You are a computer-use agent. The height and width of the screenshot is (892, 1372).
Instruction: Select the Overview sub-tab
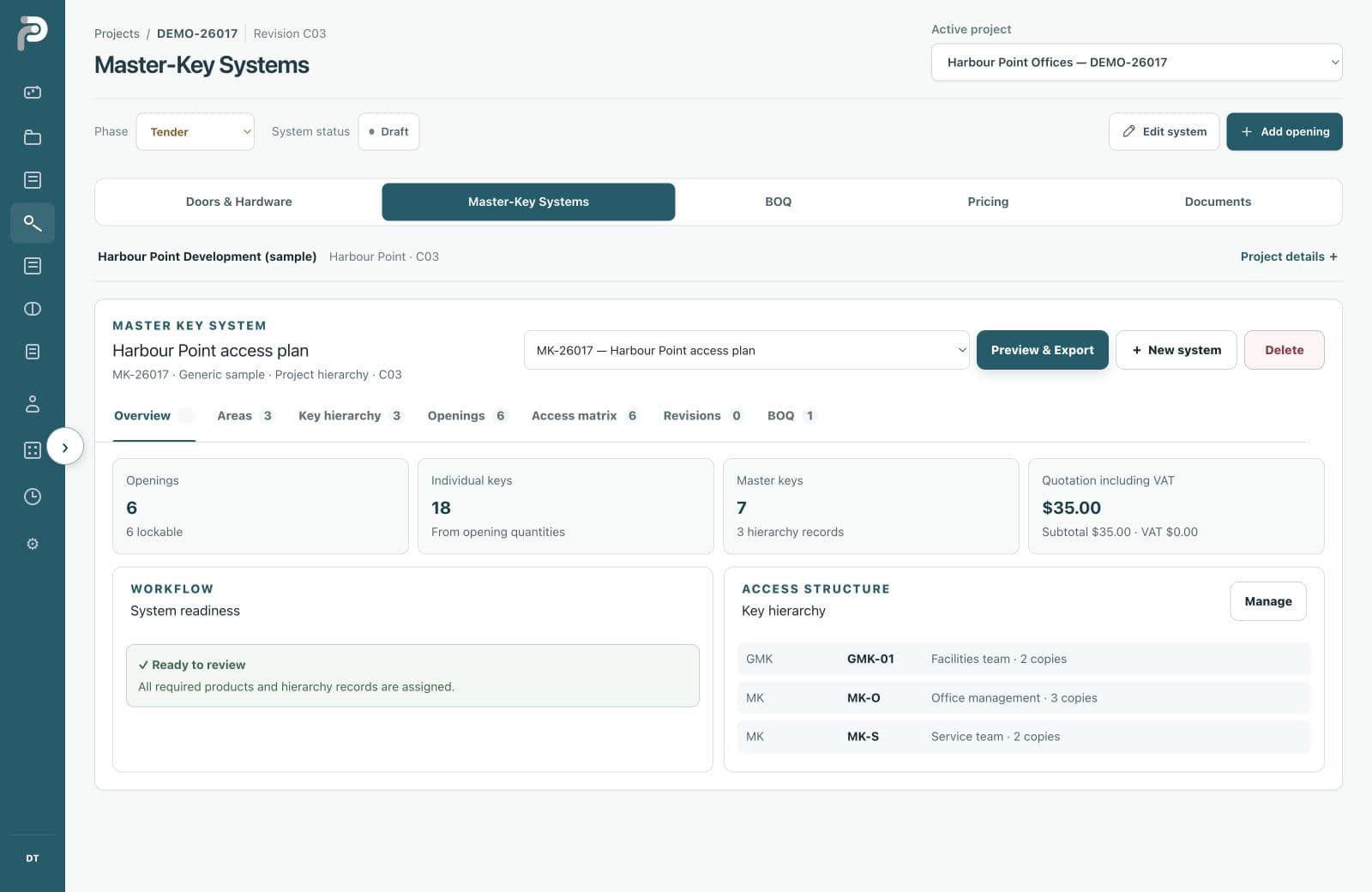[x=153, y=416]
